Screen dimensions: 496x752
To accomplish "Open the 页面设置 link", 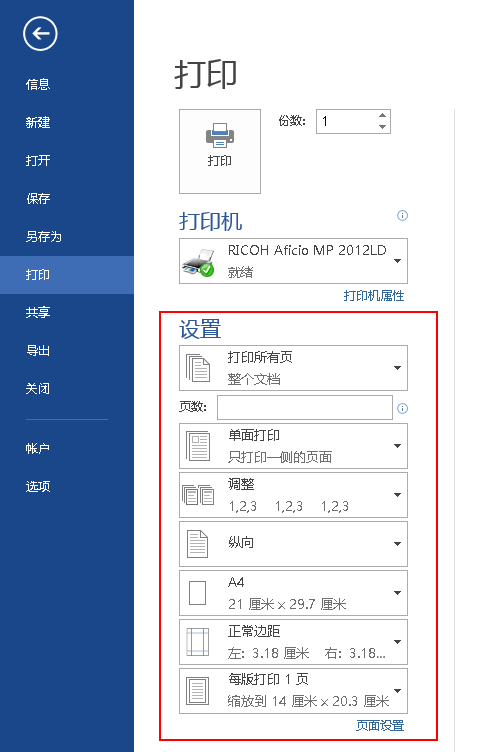I will click(x=380, y=725).
